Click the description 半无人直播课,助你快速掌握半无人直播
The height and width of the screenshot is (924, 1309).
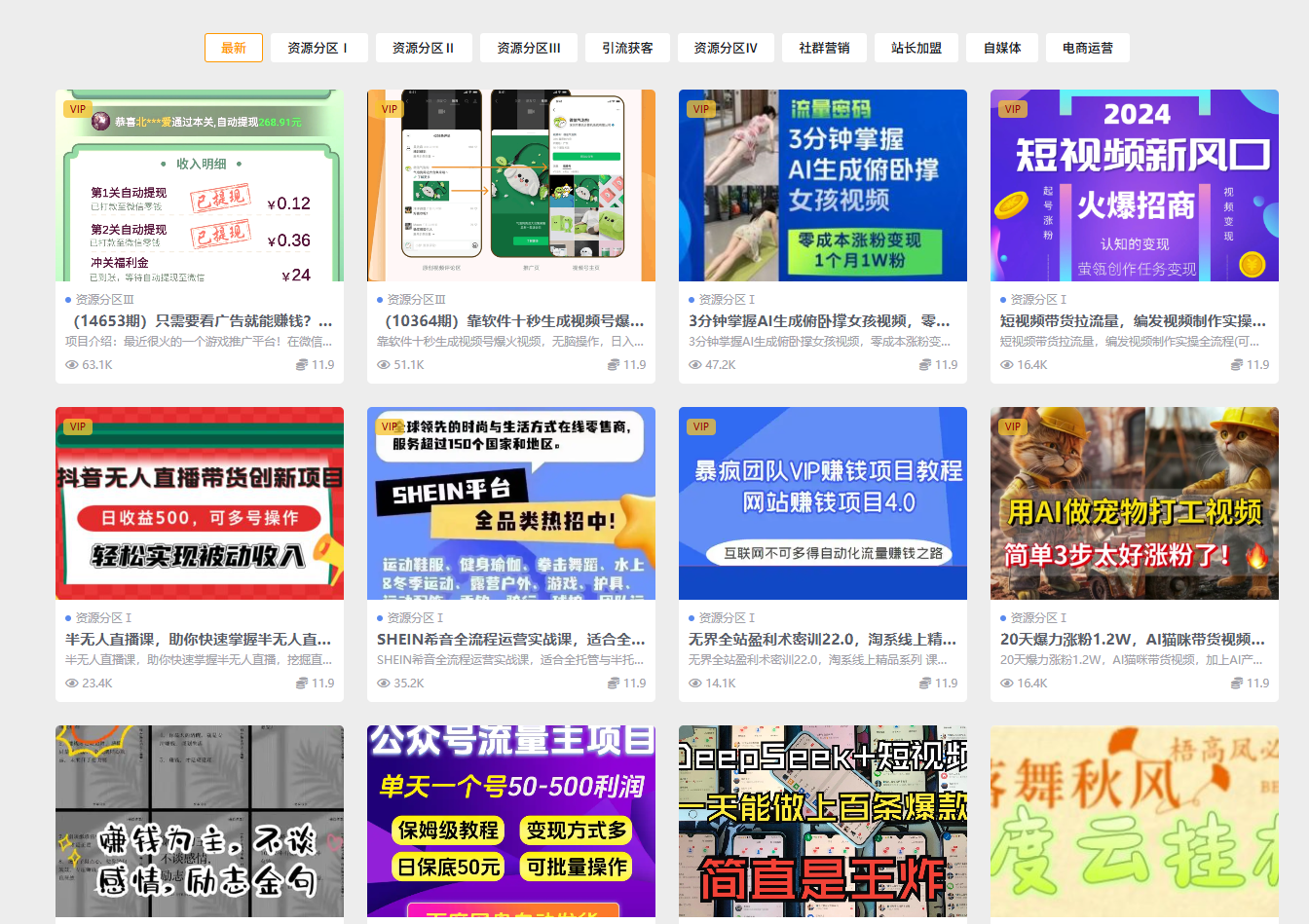[x=199, y=660]
